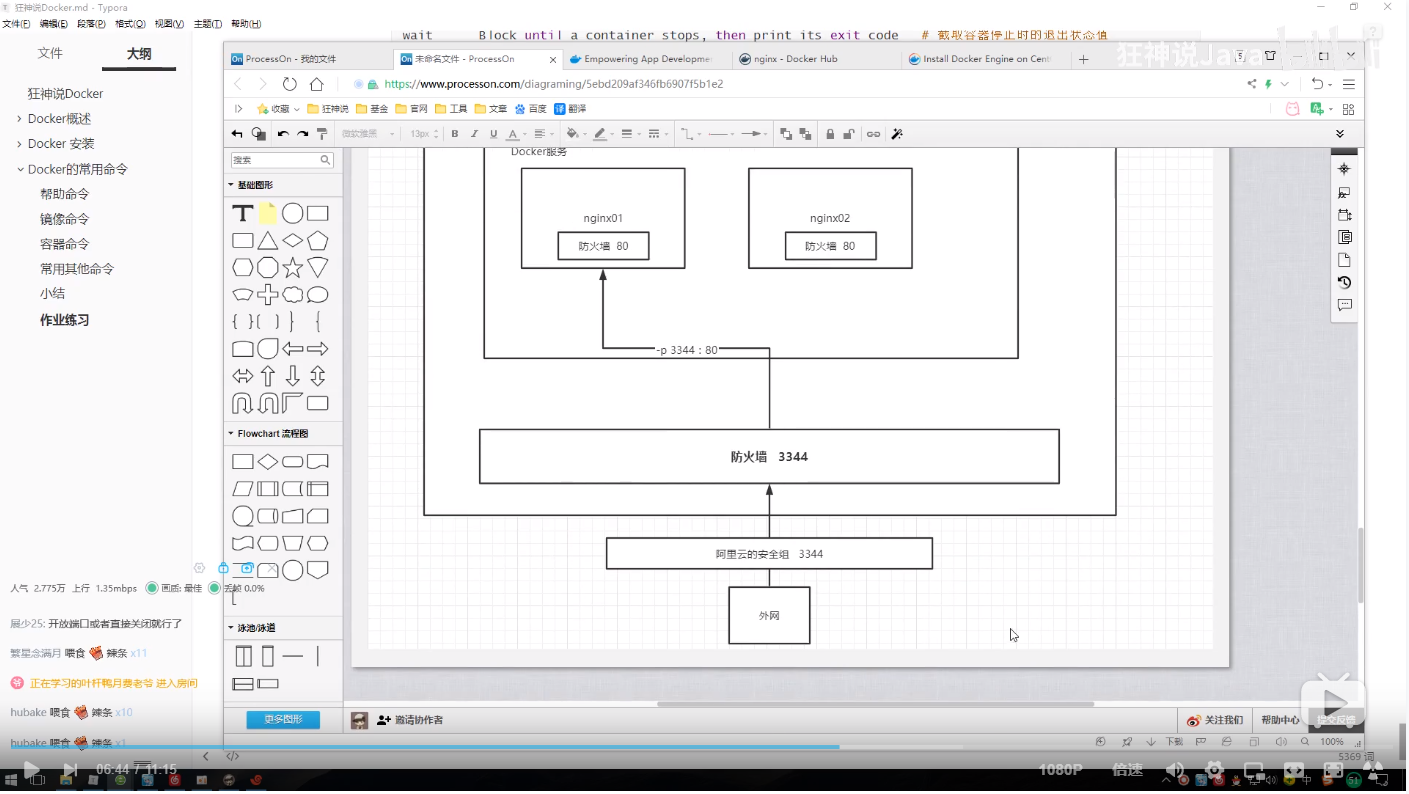The image size is (1409, 794).
Task: Click 帮助中心 link
Action: click(x=1281, y=720)
